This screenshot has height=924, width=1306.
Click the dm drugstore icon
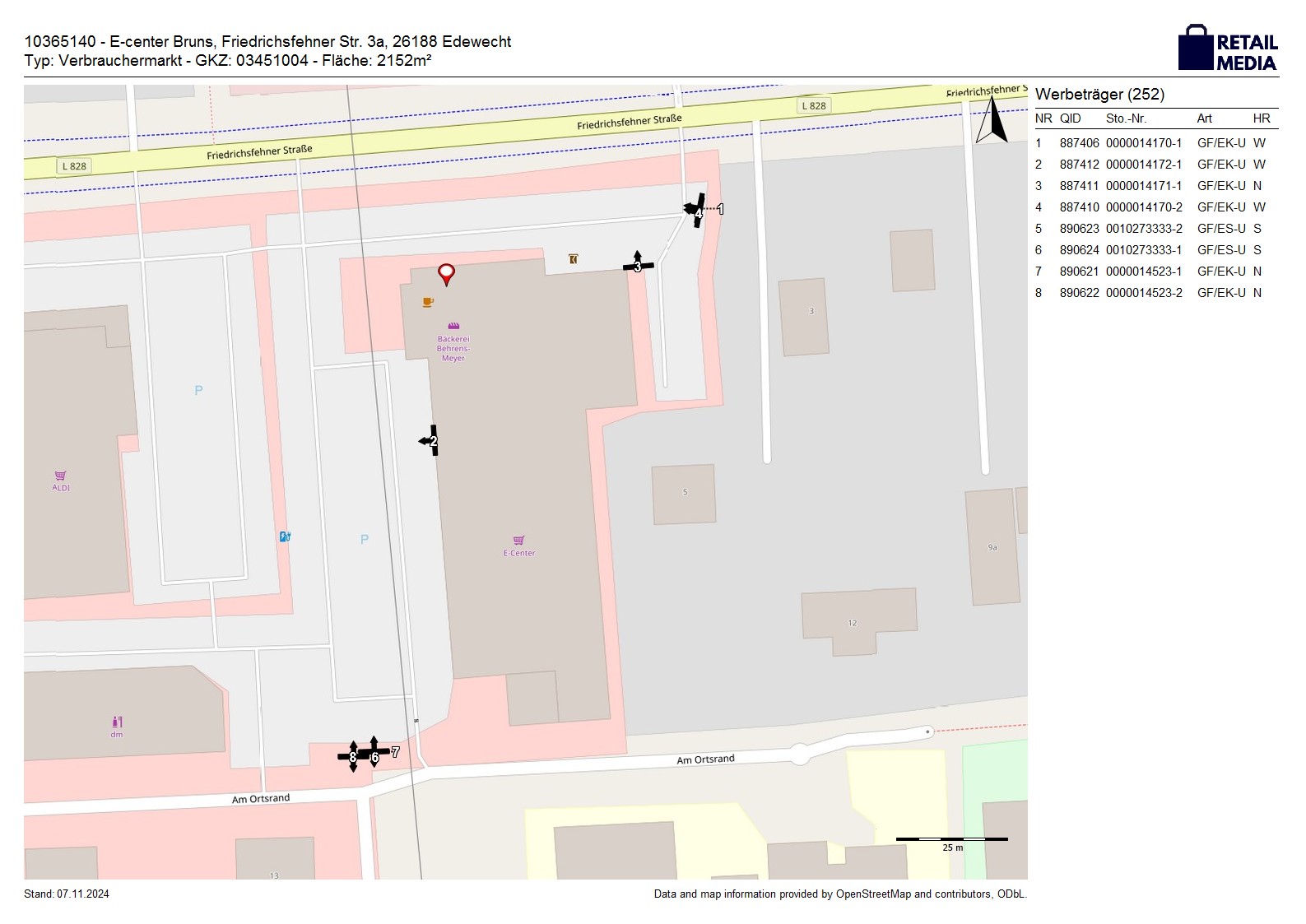click(117, 722)
